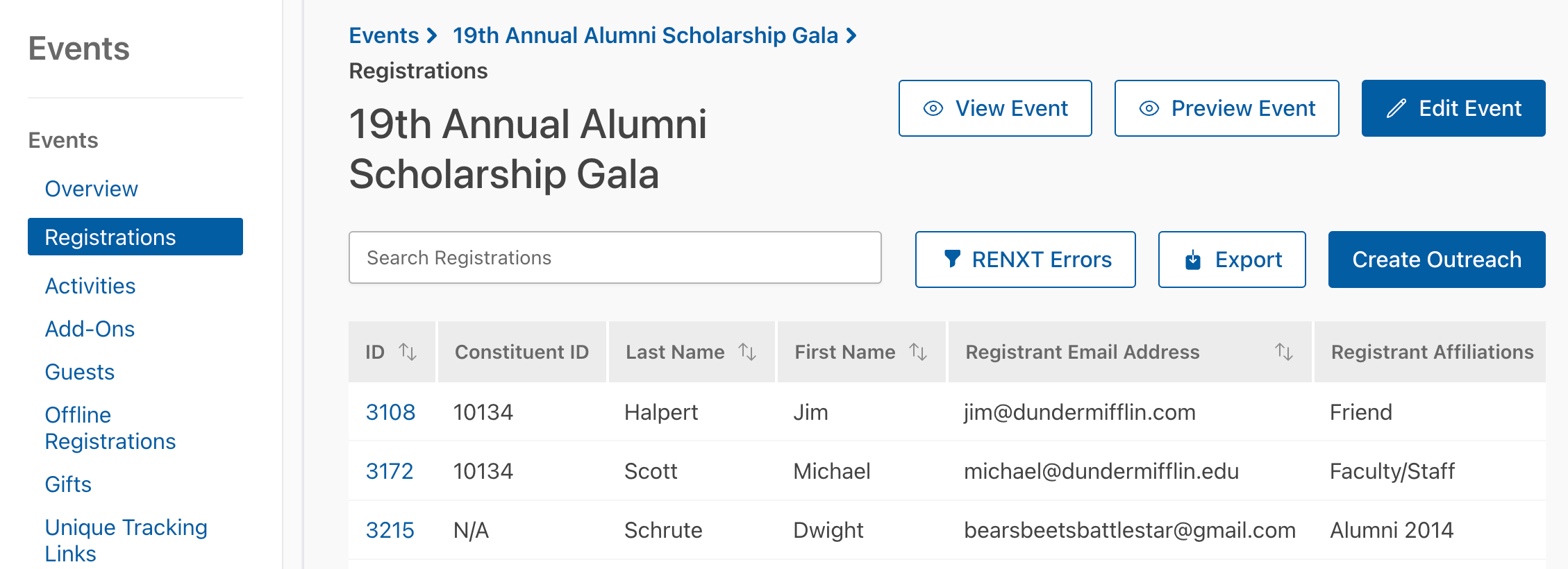Image resolution: width=1568 pixels, height=569 pixels.
Task: Click the chevron after Events breadcrumb
Action: [x=432, y=35]
